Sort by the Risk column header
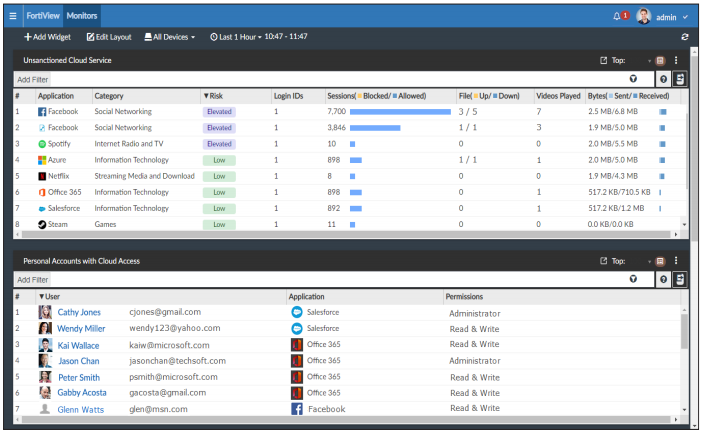Viewport: 702px width, 433px height. tap(213, 96)
